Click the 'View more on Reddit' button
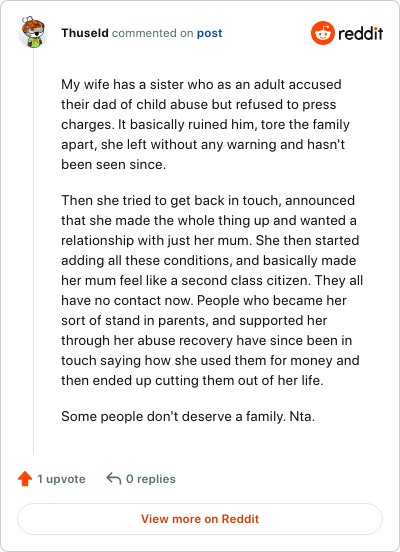This screenshot has height=552, width=400. click(x=200, y=519)
